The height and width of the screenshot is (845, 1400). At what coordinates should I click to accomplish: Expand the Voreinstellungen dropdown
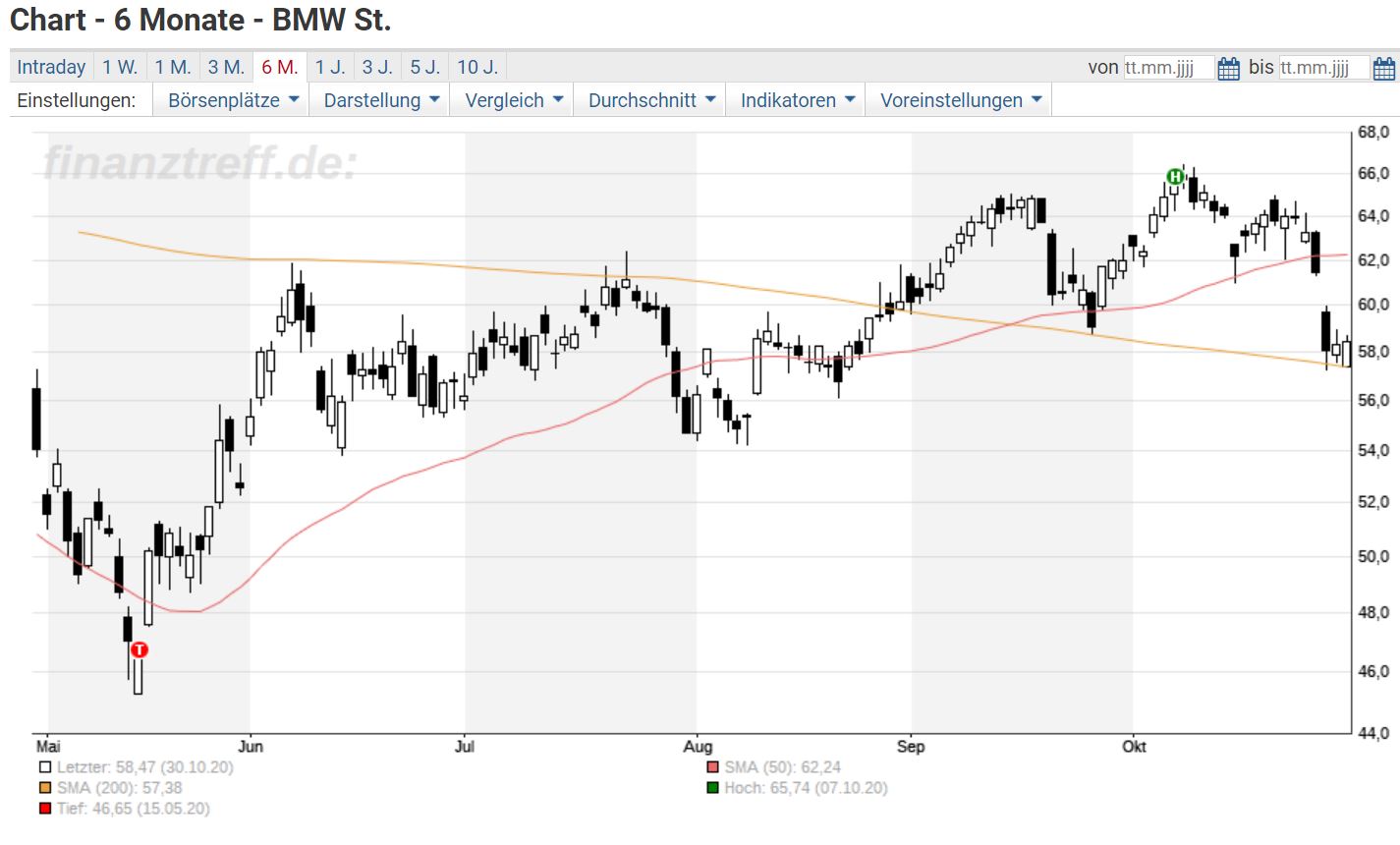pyautogui.click(x=959, y=100)
